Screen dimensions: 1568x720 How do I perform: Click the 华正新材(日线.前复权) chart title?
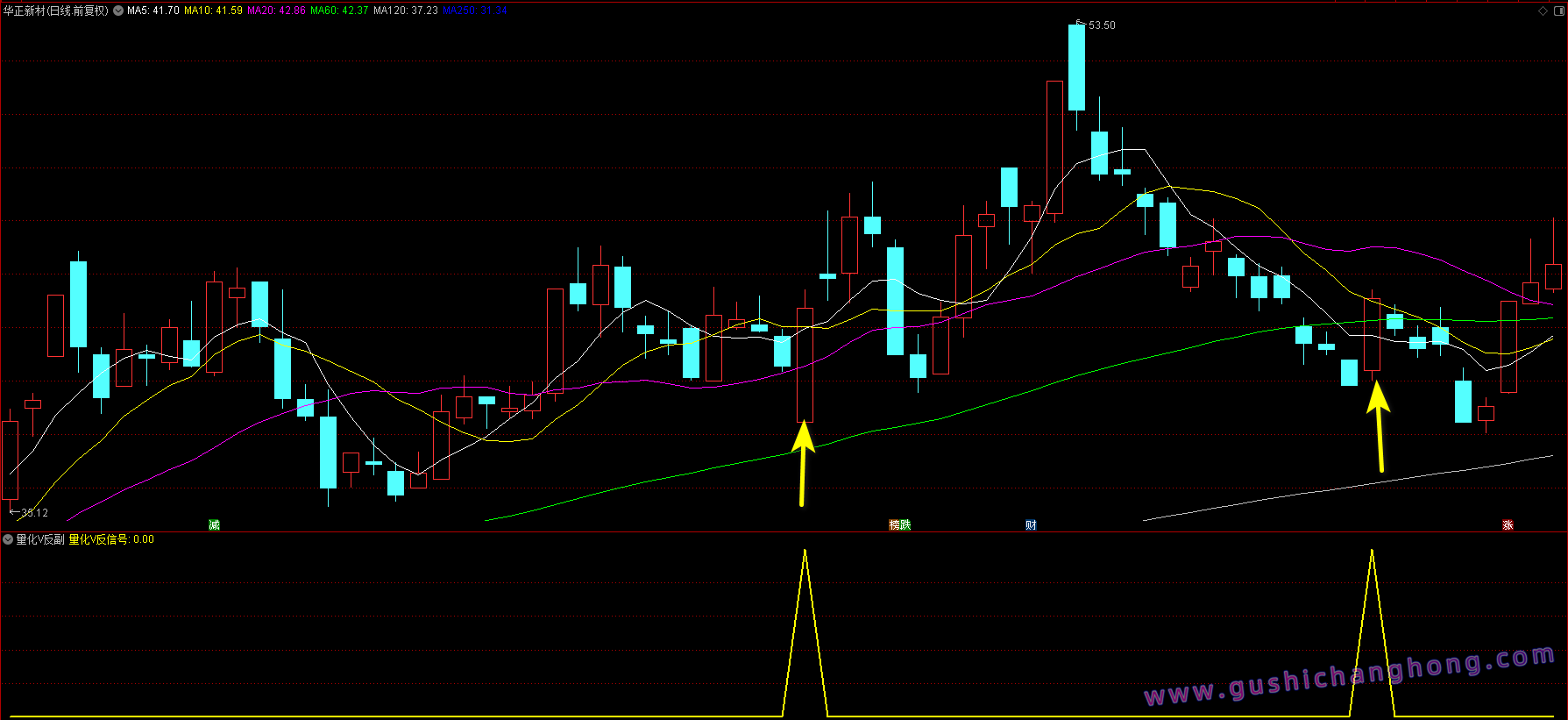pyautogui.click(x=56, y=11)
